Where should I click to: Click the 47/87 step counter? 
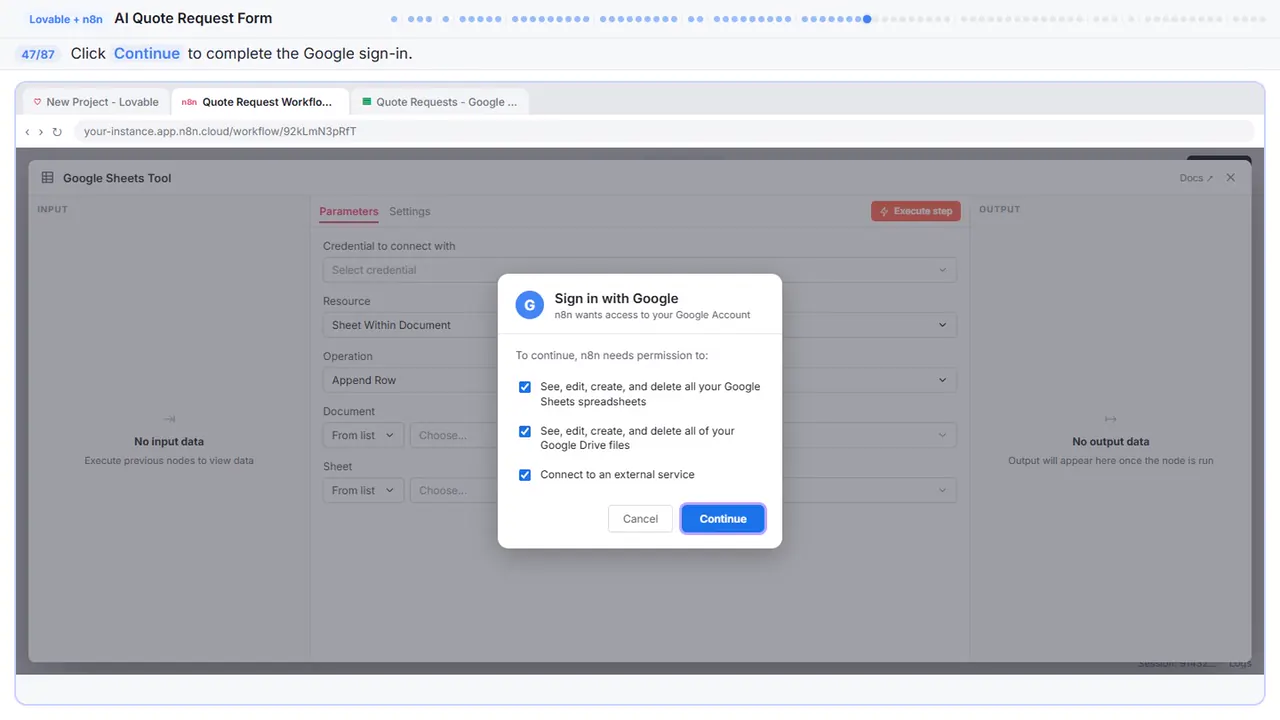(38, 54)
